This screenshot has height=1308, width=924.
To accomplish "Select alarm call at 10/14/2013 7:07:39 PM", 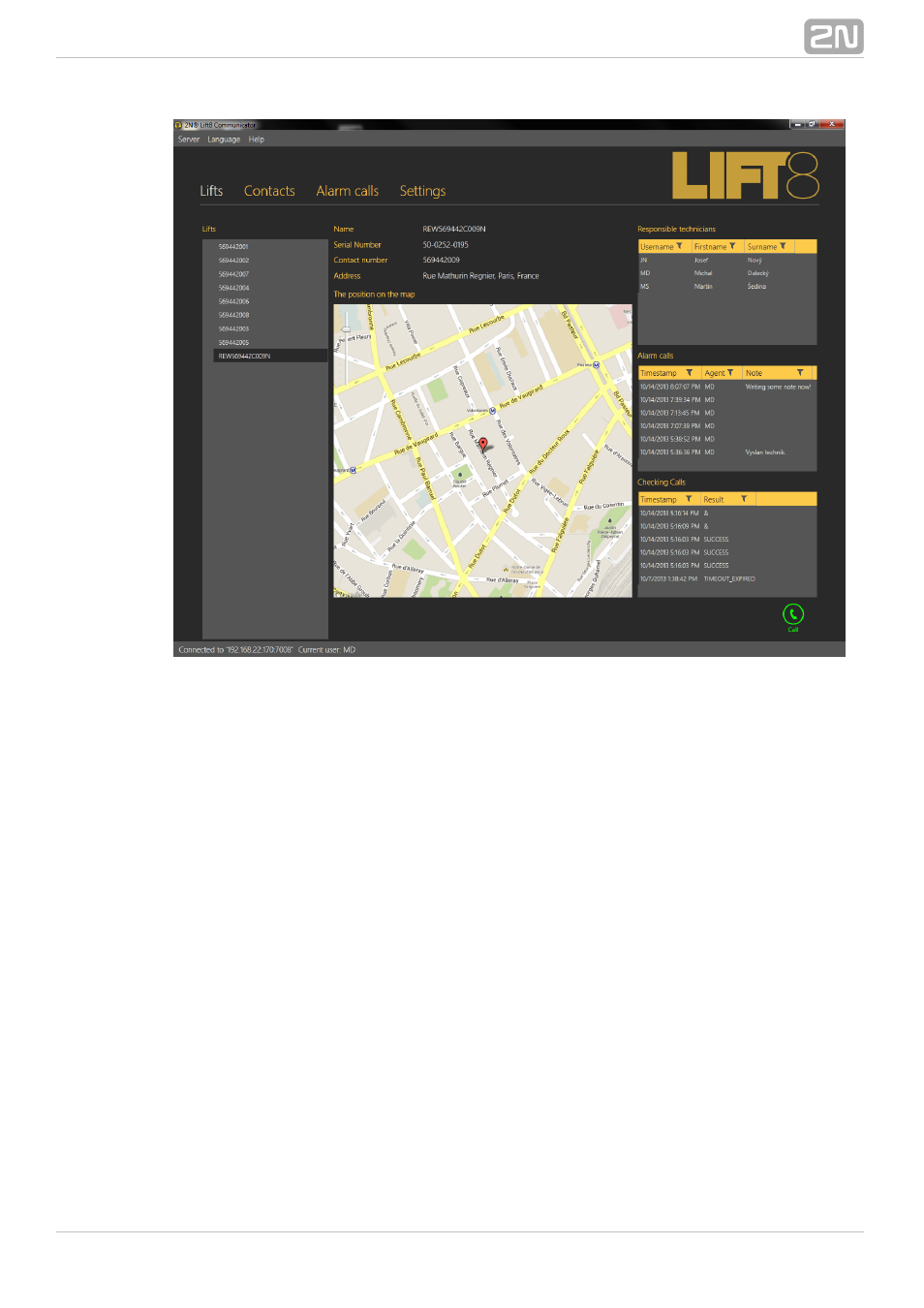I will 727,425.
